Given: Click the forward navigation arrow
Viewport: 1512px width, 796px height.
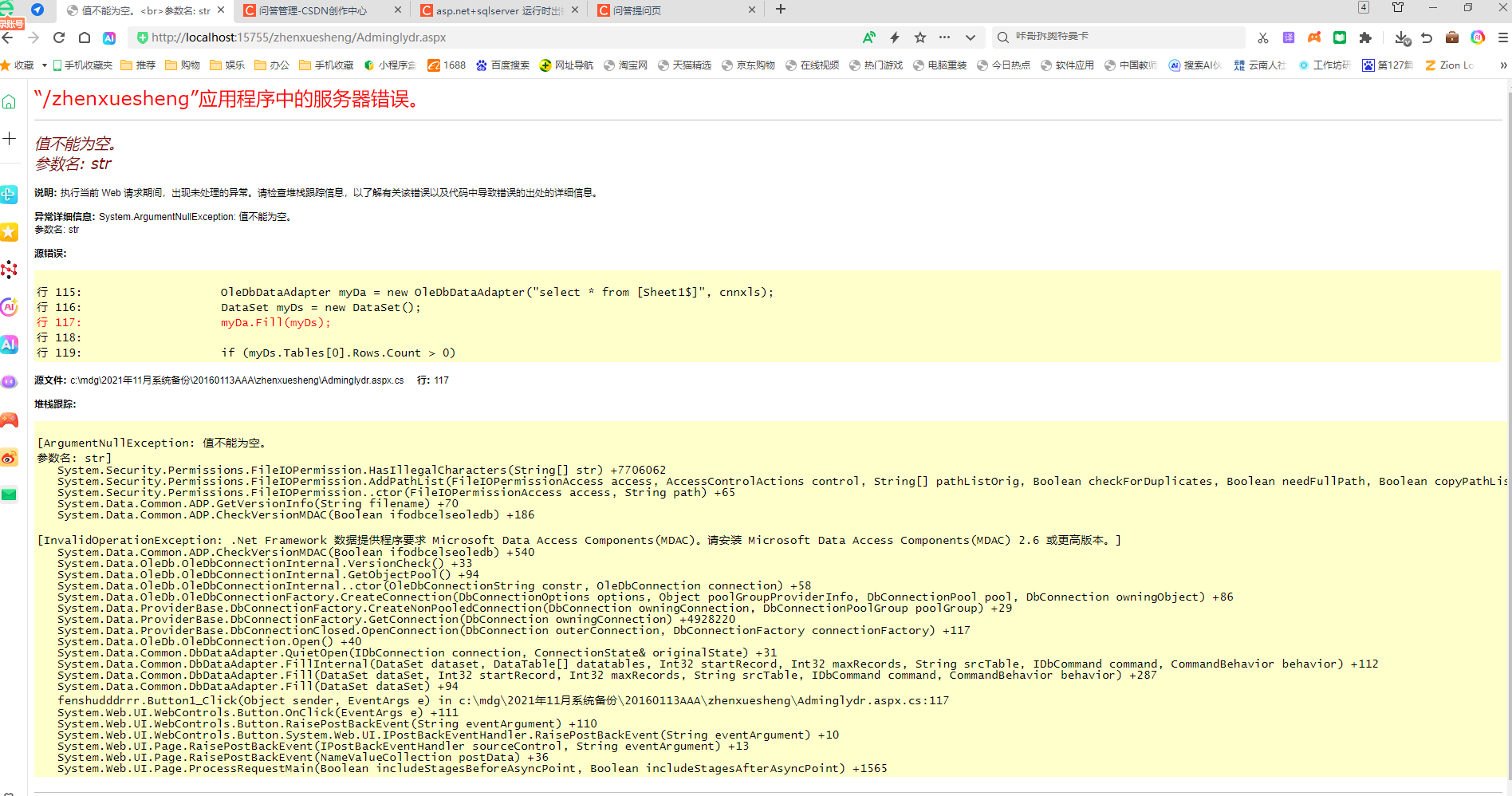Looking at the screenshot, I should pyautogui.click(x=33, y=37).
